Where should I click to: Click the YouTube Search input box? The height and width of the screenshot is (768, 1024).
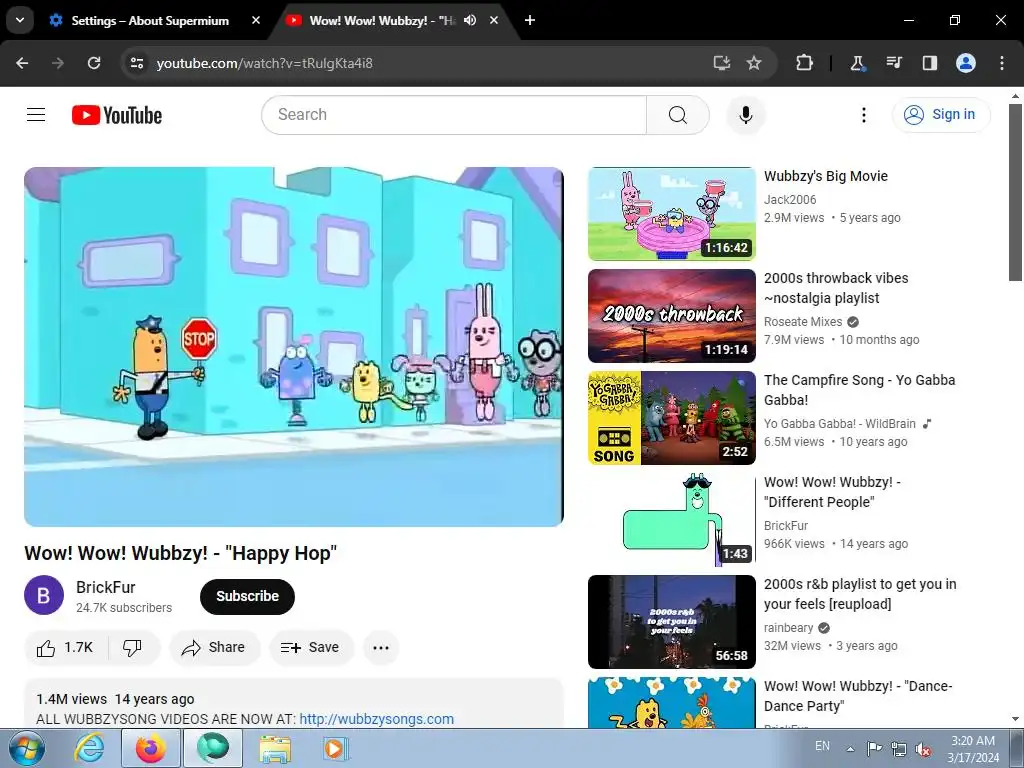pyautogui.click(x=455, y=115)
